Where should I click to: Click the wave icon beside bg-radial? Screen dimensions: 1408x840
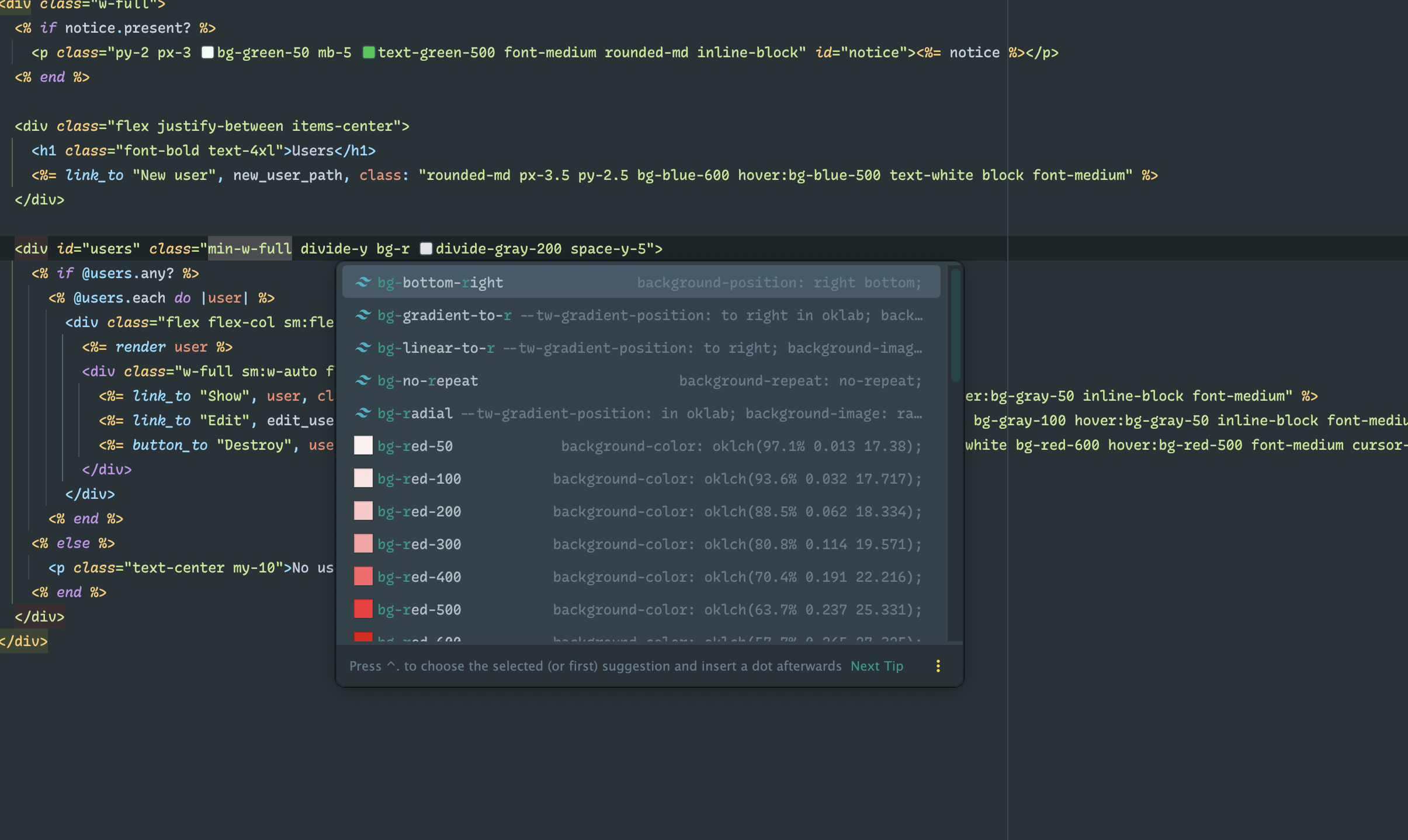tap(363, 413)
